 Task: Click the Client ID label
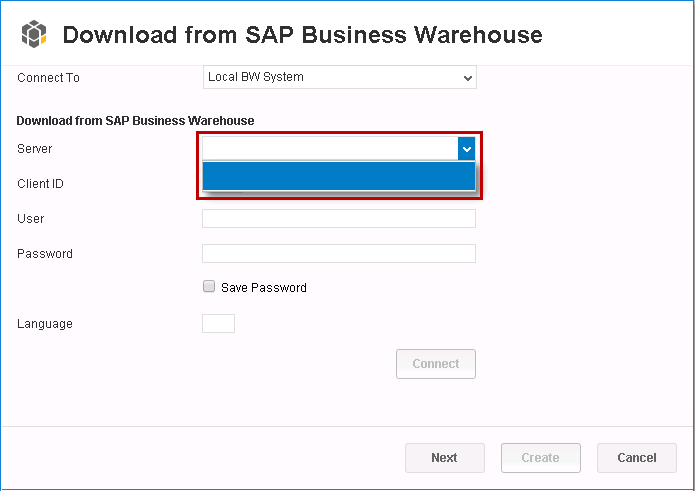40,184
